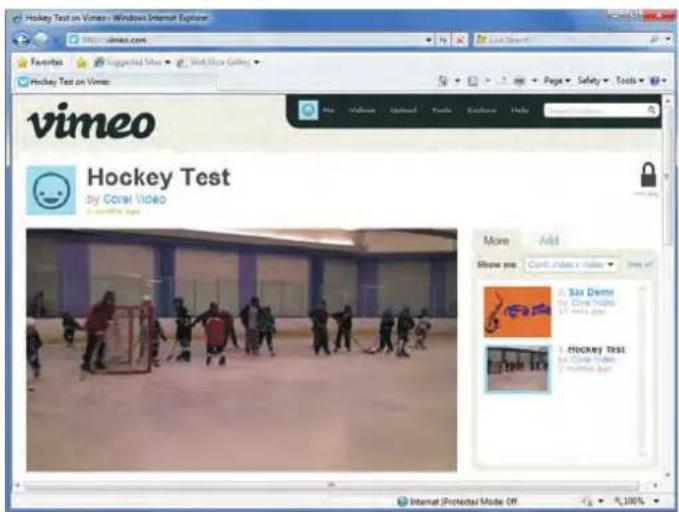679x512 pixels.
Task: Open the Live Search provider dropdown arrow
Action: tap(668, 40)
